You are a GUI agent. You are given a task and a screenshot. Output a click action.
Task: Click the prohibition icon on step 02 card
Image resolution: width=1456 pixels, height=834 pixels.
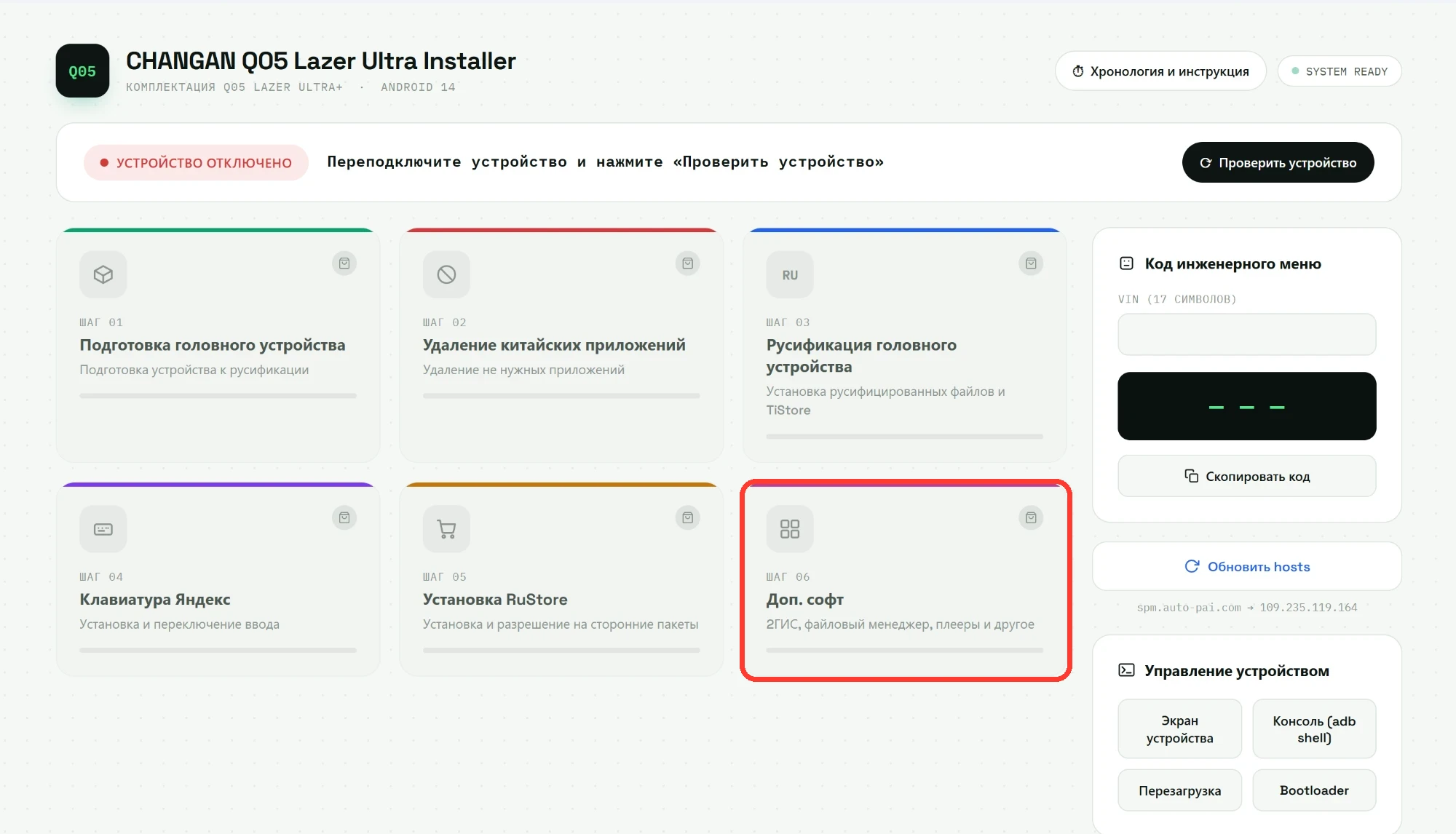tap(446, 274)
